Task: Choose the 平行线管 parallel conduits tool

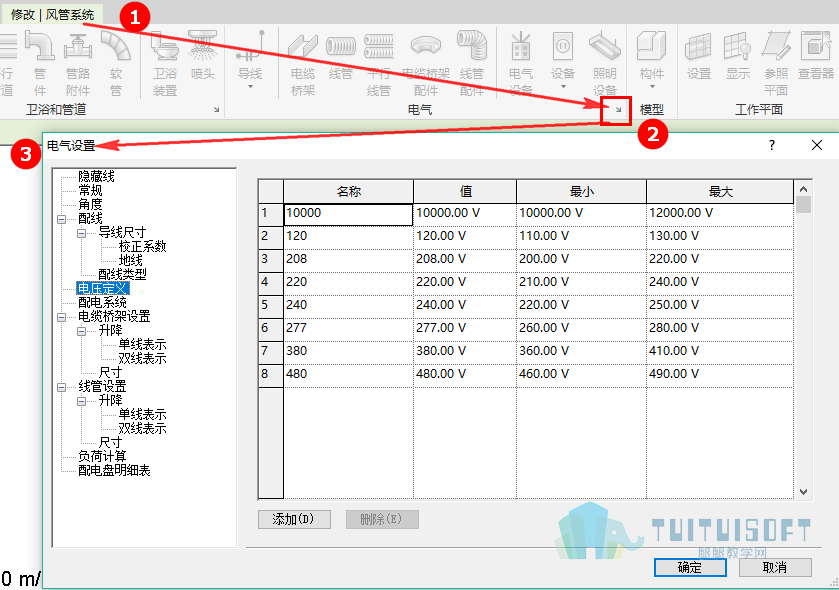Action: click(x=379, y=63)
